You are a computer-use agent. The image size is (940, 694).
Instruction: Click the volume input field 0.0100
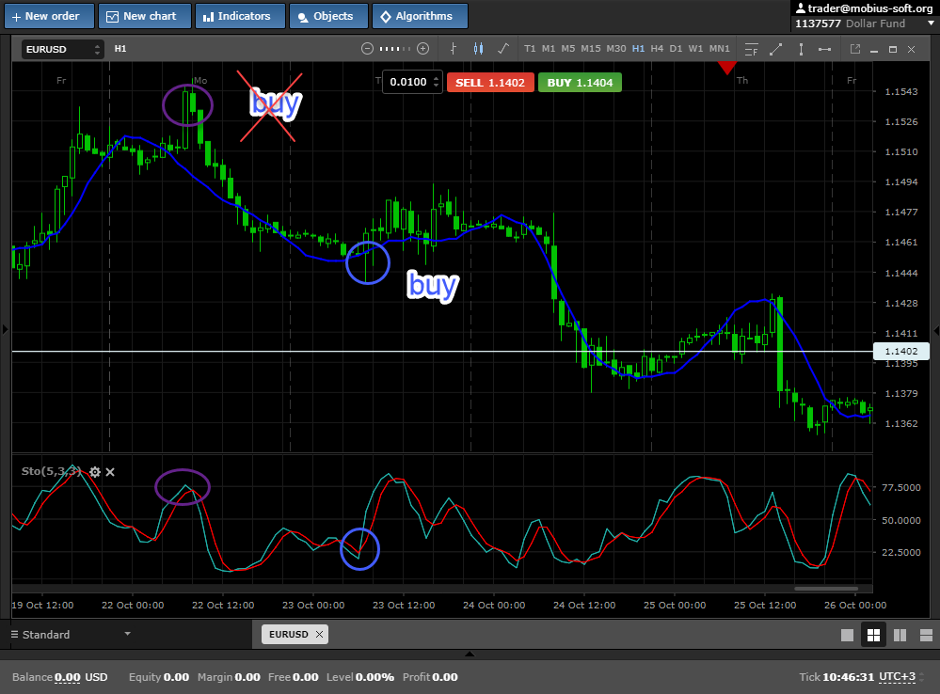pyautogui.click(x=408, y=82)
